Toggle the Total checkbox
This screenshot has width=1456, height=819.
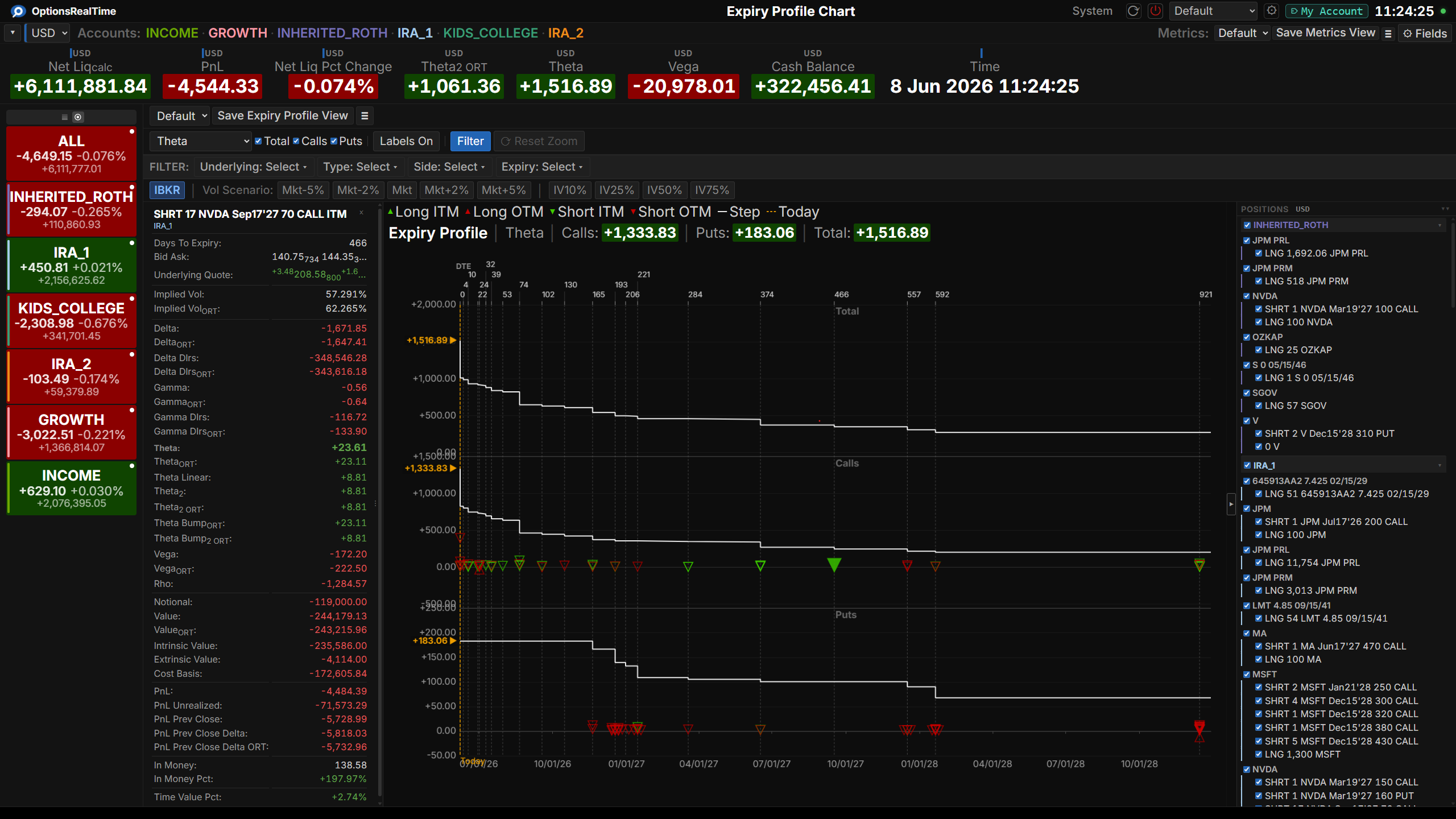[x=258, y=141]
